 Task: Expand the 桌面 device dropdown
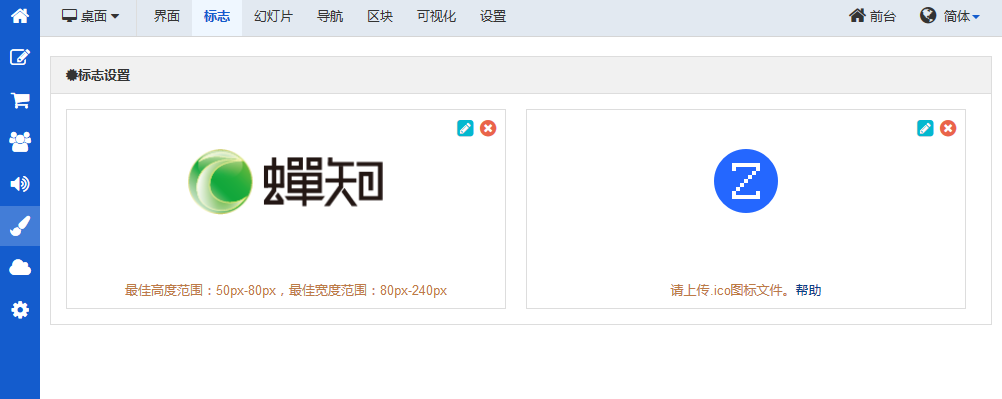tap(91, 17)
